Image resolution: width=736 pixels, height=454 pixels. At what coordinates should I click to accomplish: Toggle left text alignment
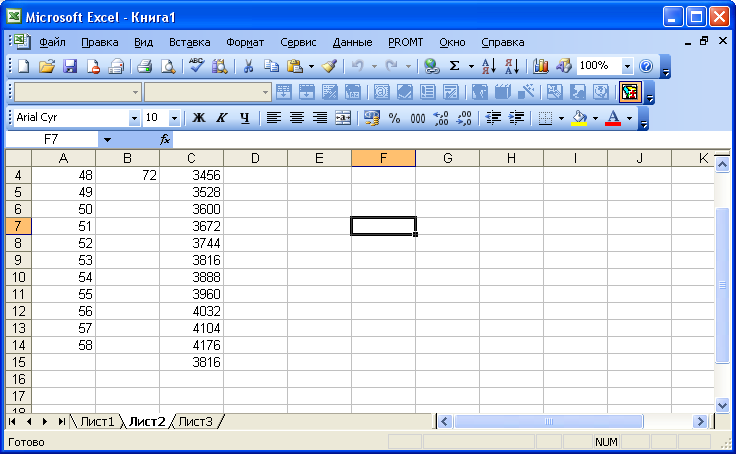(274, 117)
